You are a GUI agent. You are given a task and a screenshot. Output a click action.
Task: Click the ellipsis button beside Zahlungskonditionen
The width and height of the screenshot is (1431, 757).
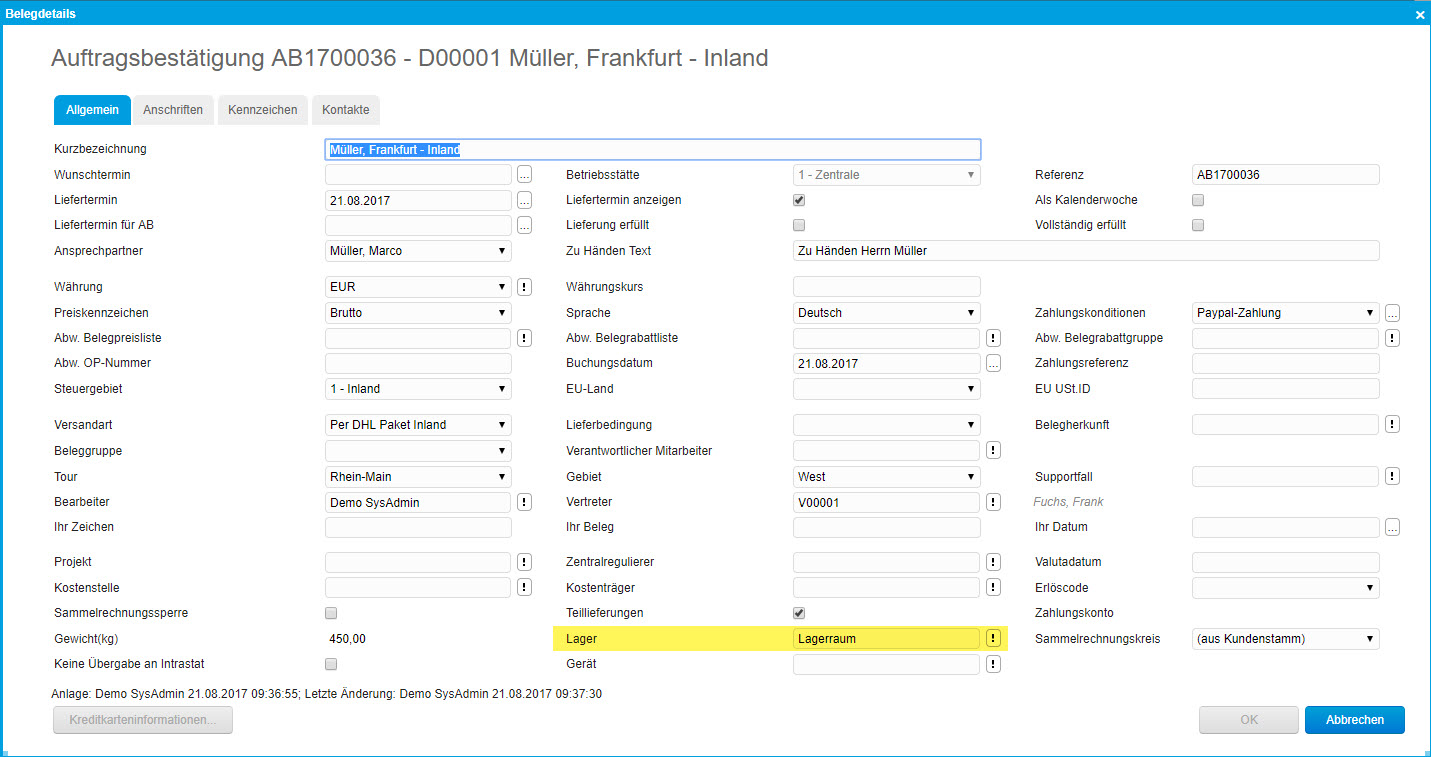pos(1392,313)
